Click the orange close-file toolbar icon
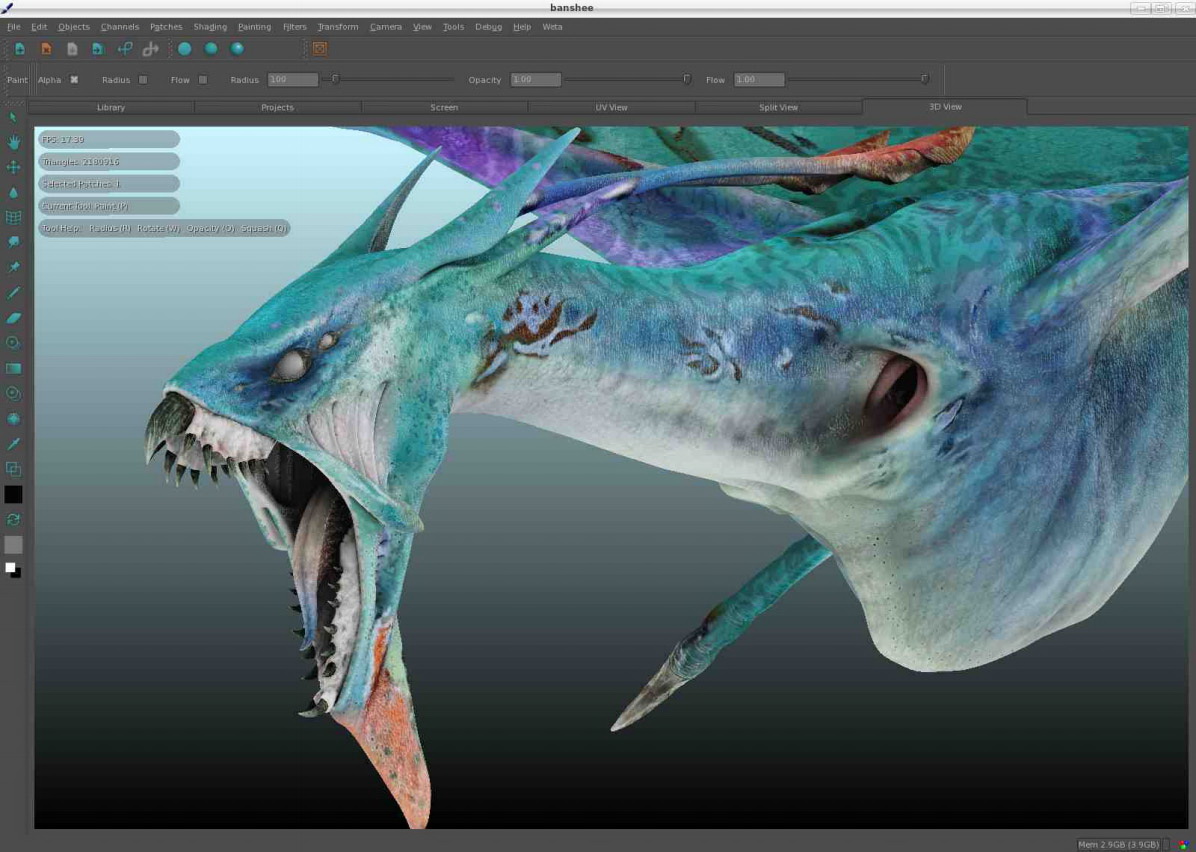 46,48
